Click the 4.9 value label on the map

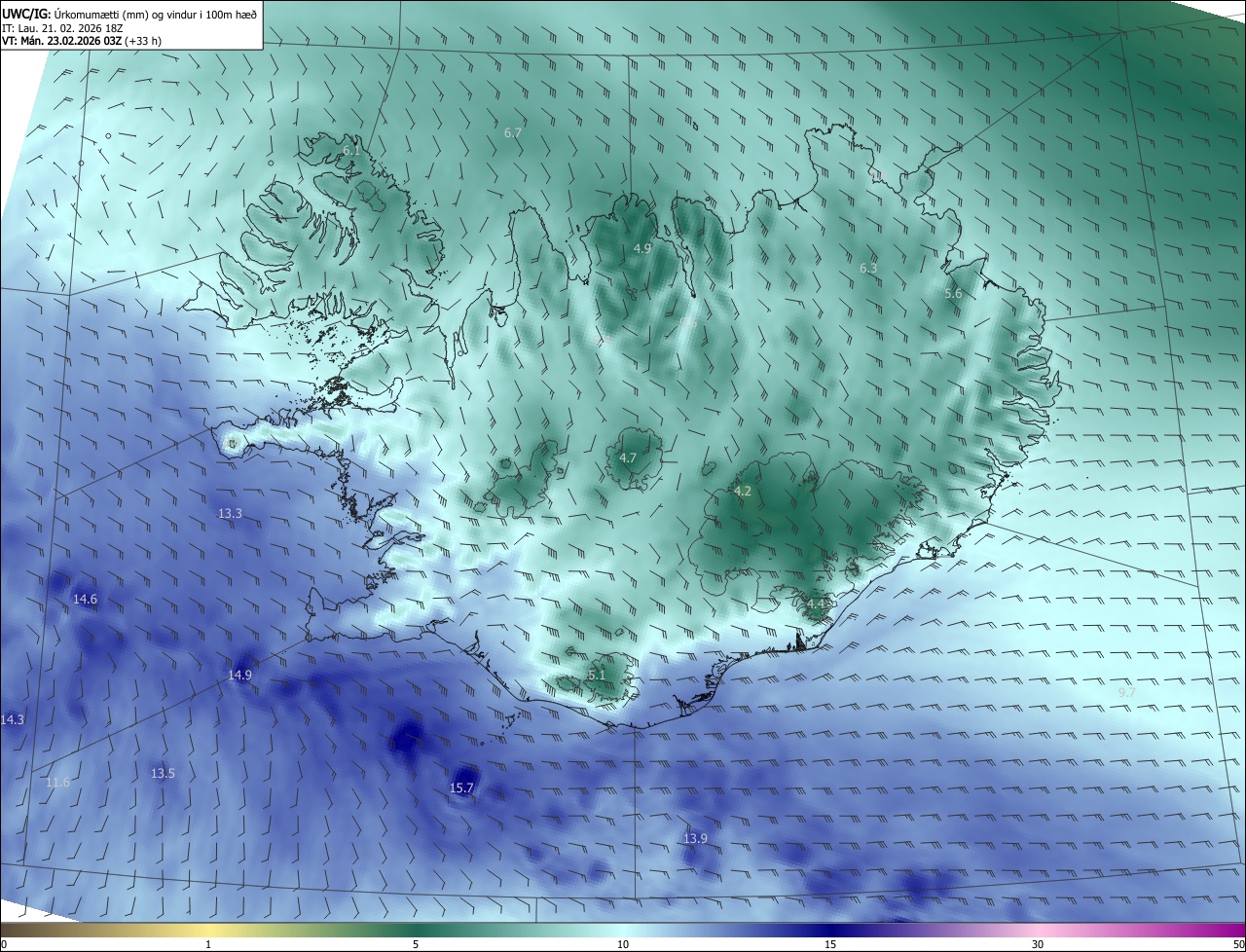(x=642, y=249)
